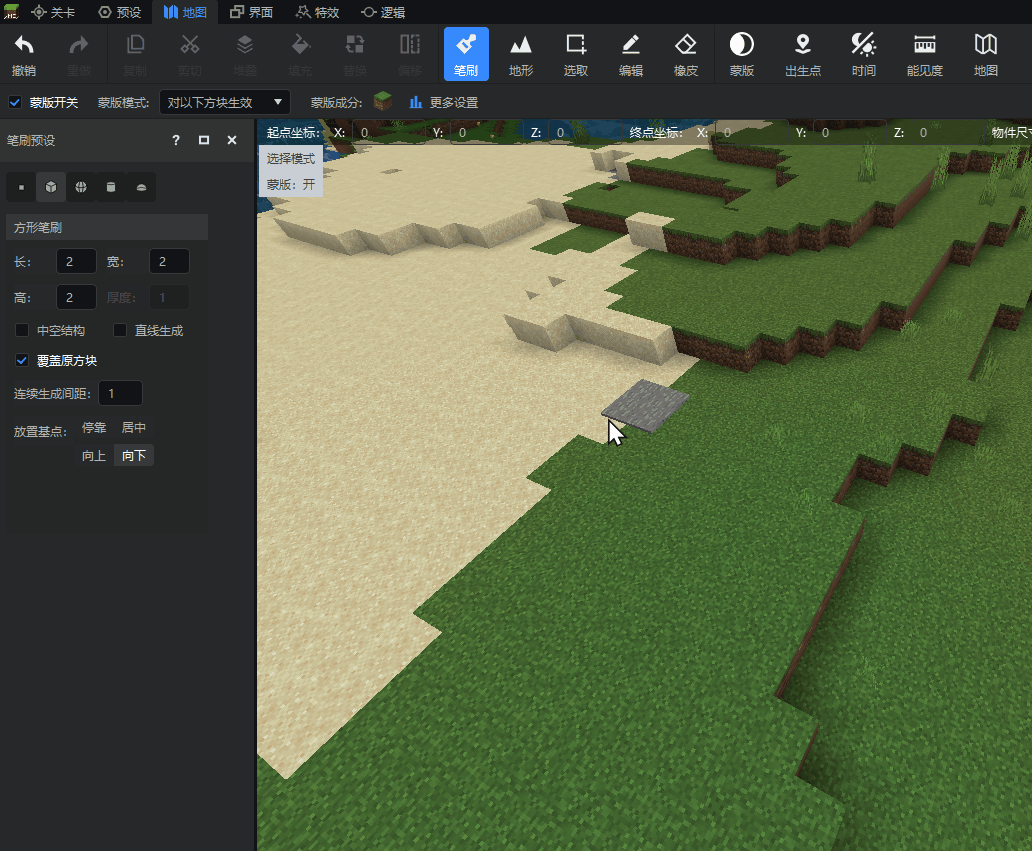1032x851 pixels.
Task: Click the 宽 width input field
Action: click(x=169, y=261)
